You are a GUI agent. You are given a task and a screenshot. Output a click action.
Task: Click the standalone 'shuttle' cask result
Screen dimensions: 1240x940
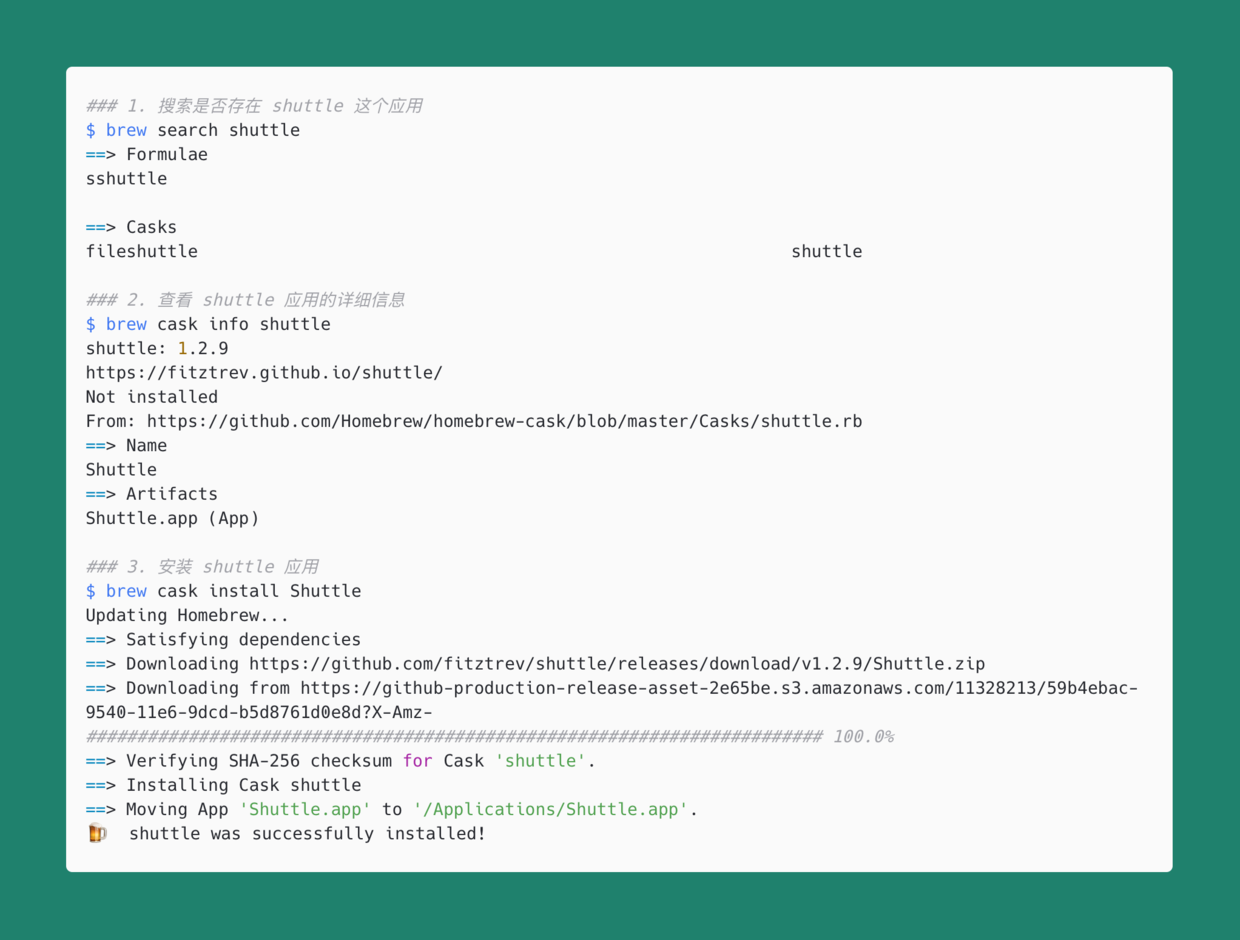click(826, 252)
